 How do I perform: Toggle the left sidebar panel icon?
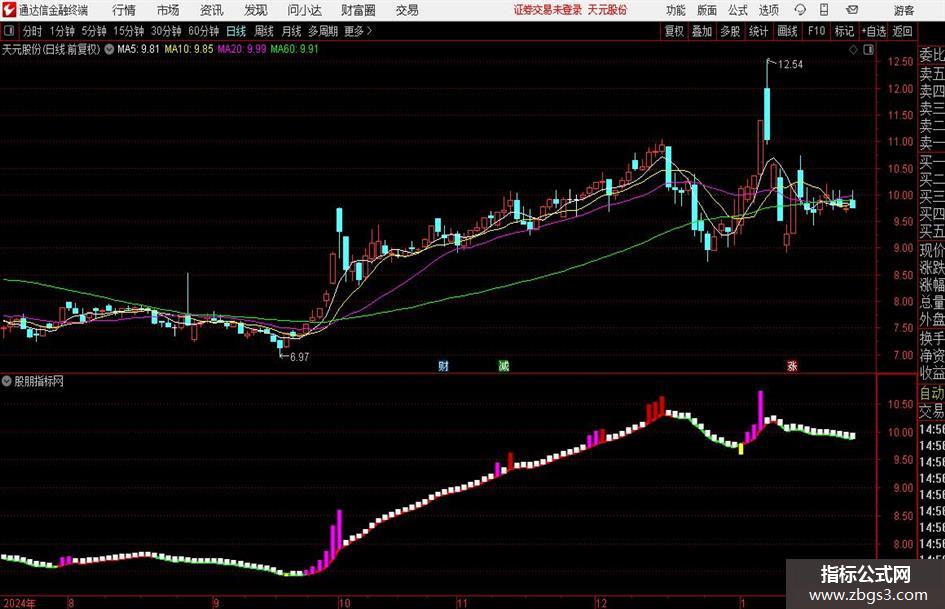(9, 31)
